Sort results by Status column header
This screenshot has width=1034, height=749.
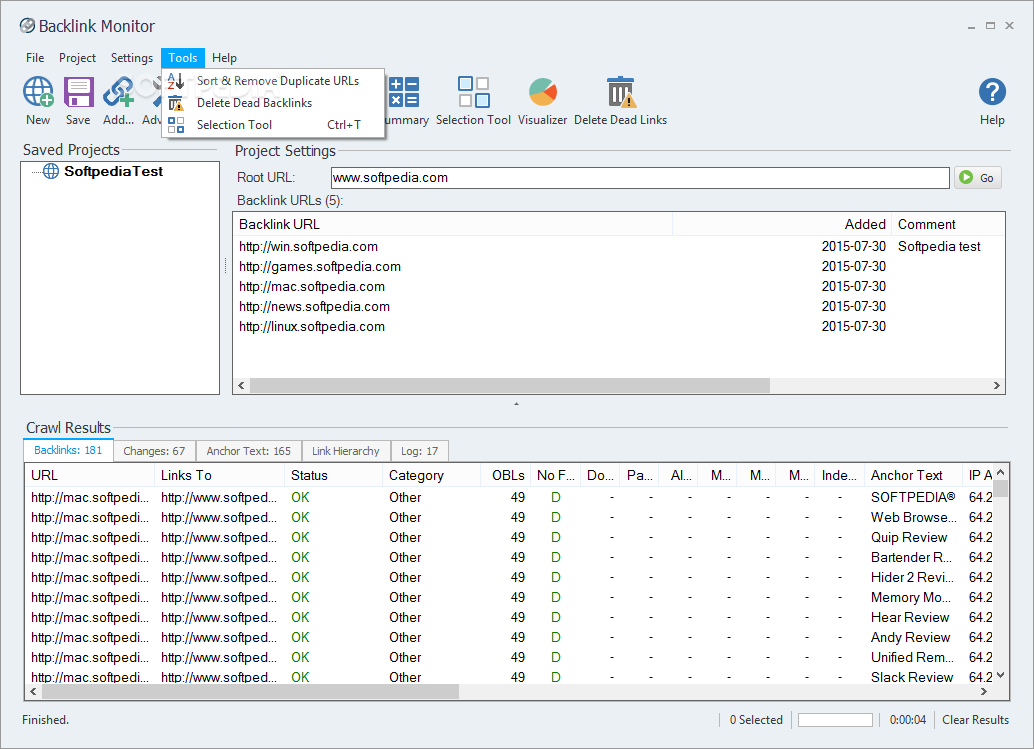coord(309,476)
